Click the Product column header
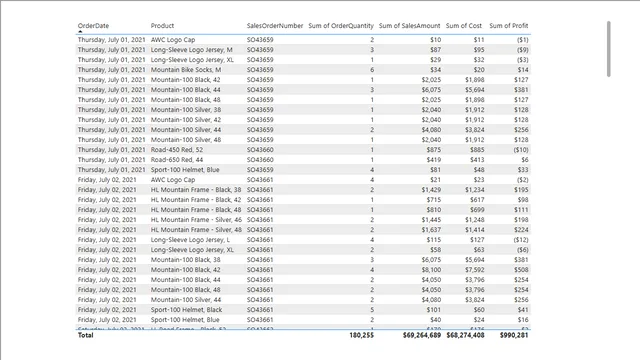This screenshot has height=360, width=640. click(162, 26)
